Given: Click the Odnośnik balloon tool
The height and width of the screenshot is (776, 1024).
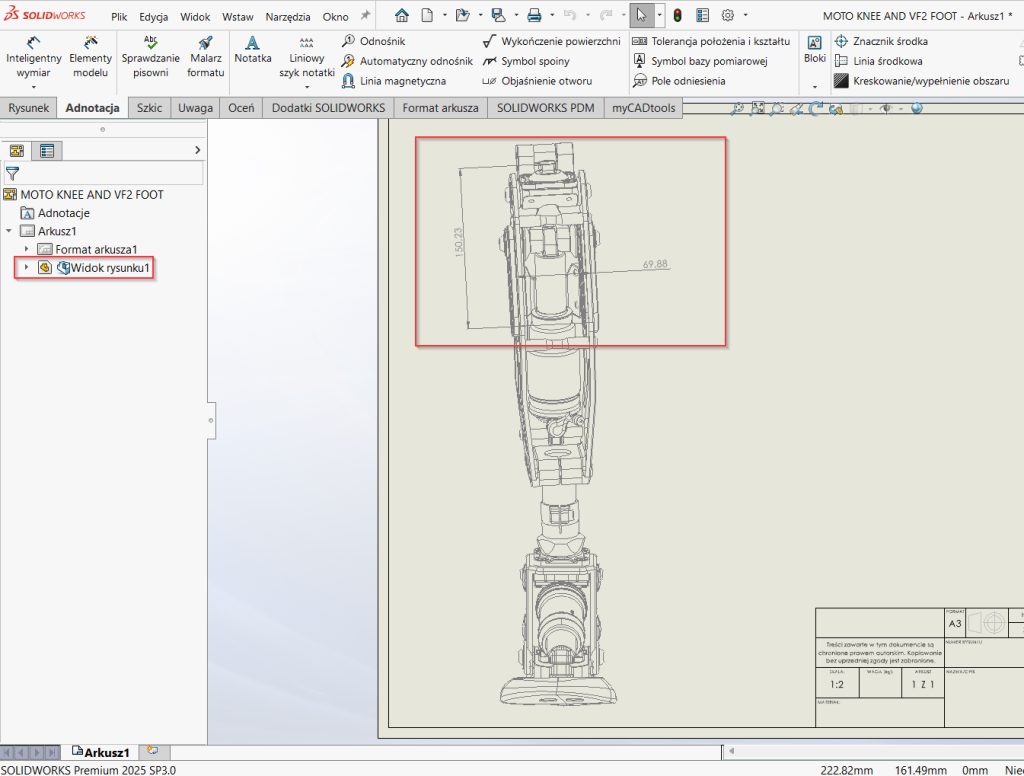Looking at the screenshot, I should [376, 41].
